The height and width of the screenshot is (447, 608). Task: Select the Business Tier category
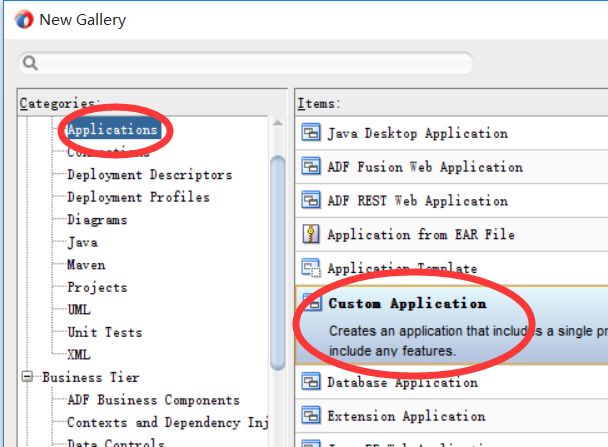(90, 377)
